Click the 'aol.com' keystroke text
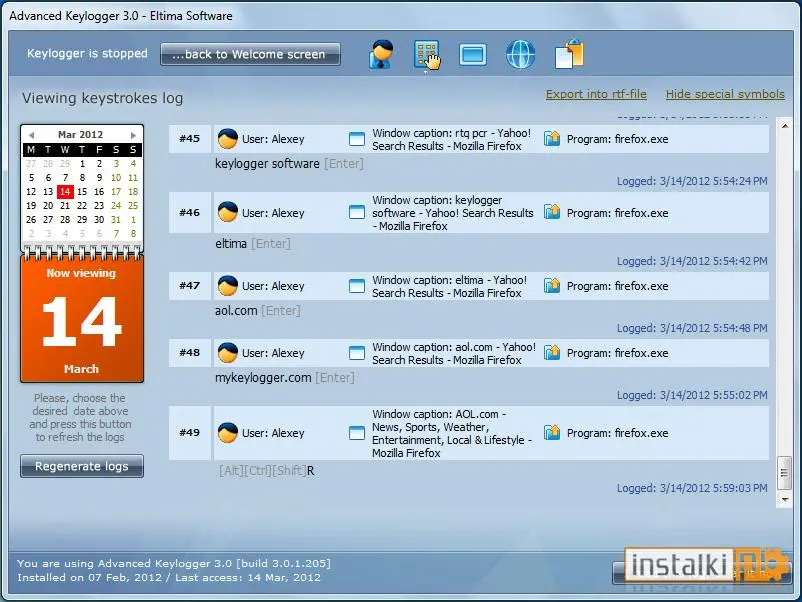Viewport: 802px width, 602px height. click(236, 310)
